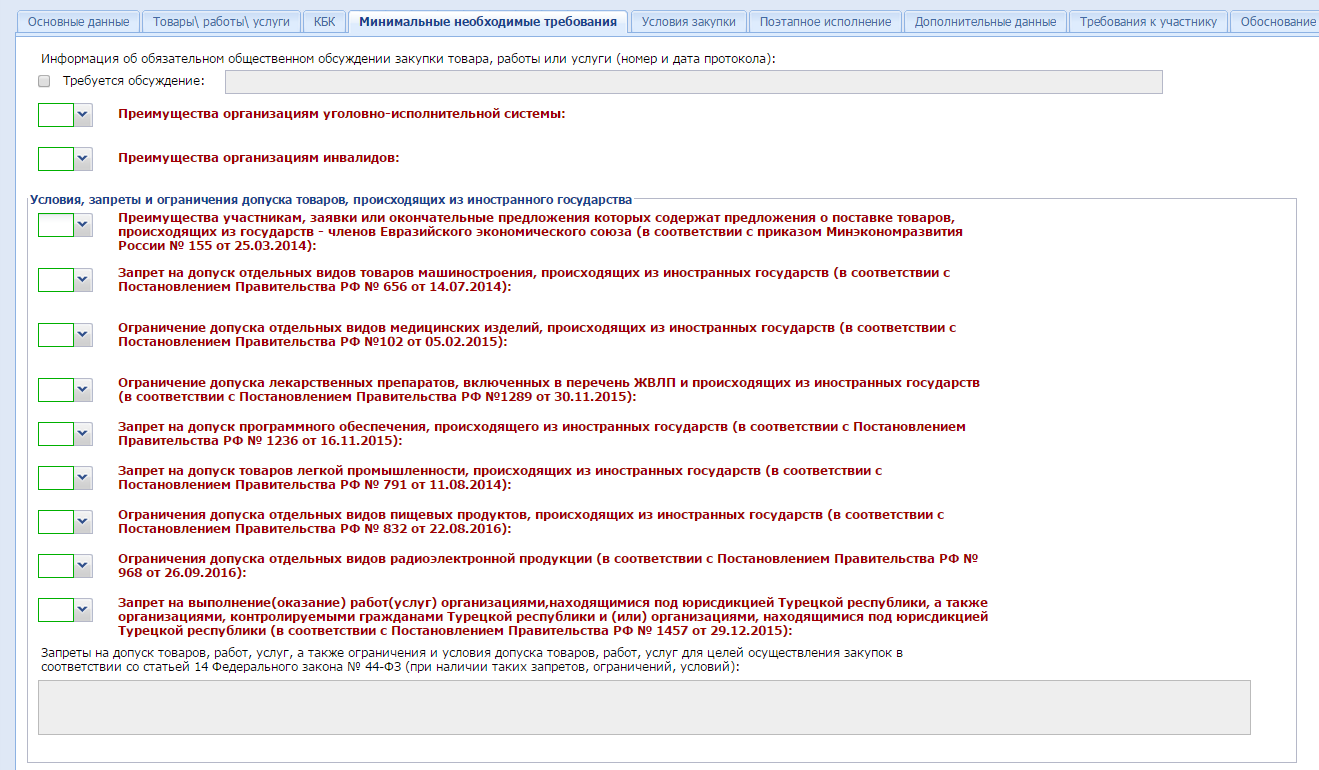
Task: Click the статья 14 restrictions text area
Action: [644, 707]
